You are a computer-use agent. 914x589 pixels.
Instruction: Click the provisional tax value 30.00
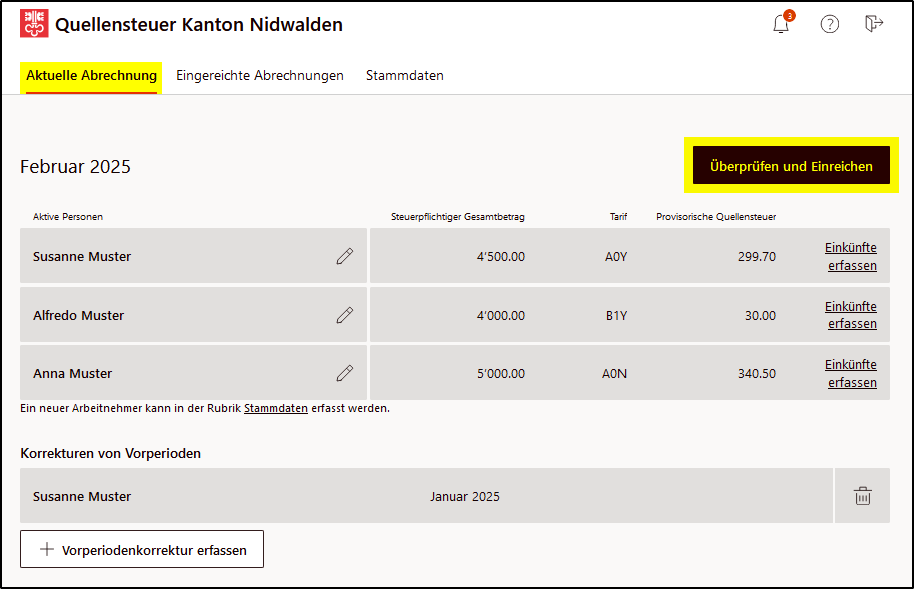click(x=760, y=315)
